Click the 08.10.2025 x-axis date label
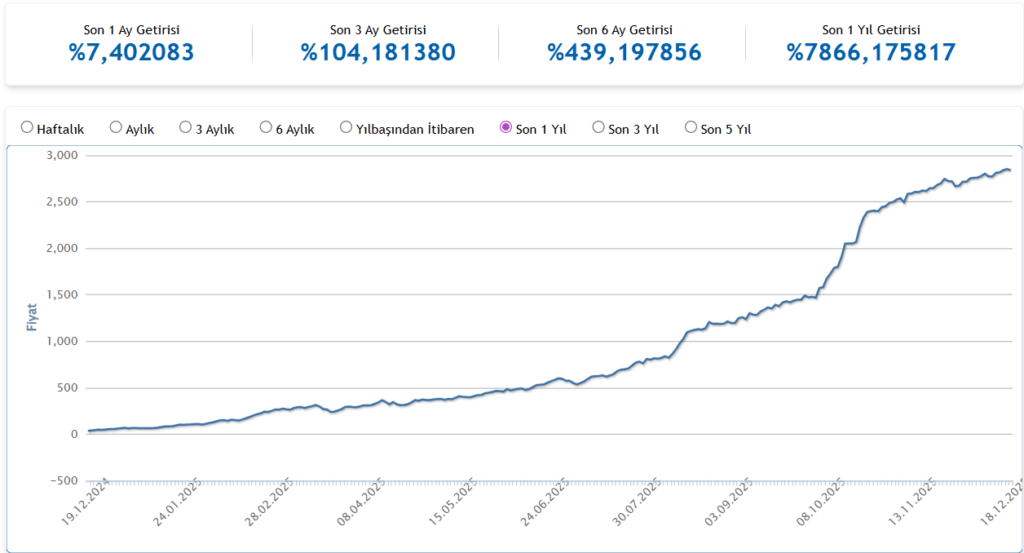Image resolution: width=1024 pixels, height=553 pixels. [x=820, y=507]
